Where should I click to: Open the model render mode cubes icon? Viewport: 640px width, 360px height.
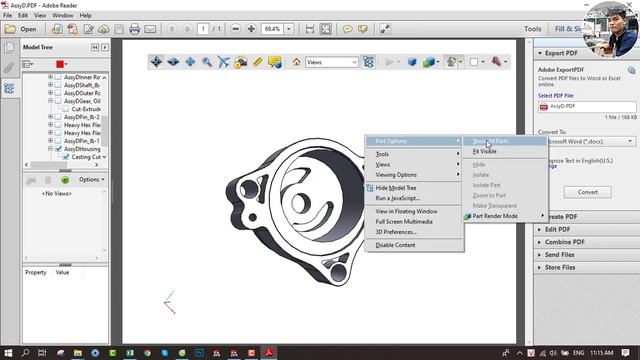429,62
